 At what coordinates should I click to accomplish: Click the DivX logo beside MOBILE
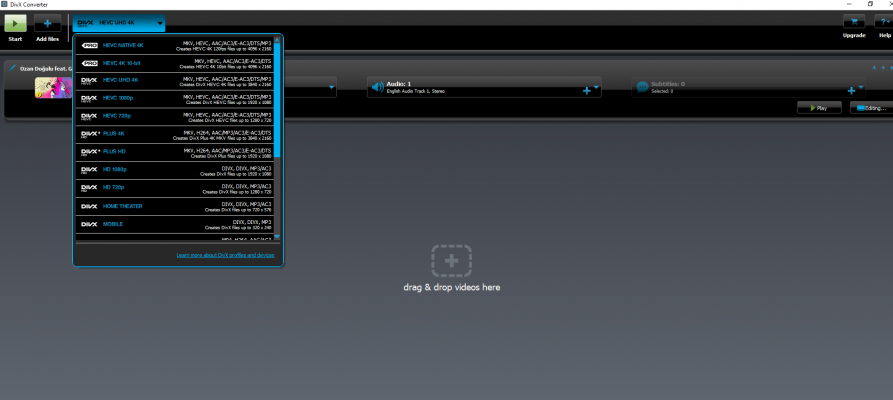89,224
